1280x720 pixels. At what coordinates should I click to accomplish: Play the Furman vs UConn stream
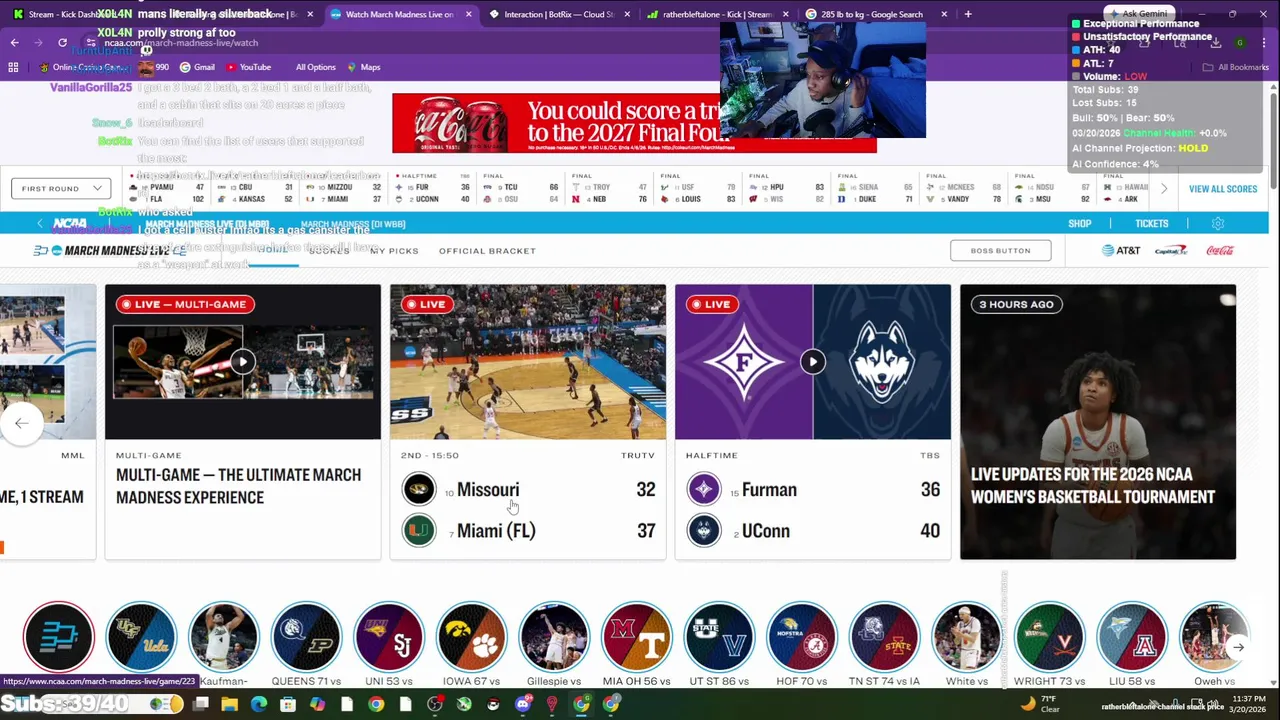pos(812,361)
